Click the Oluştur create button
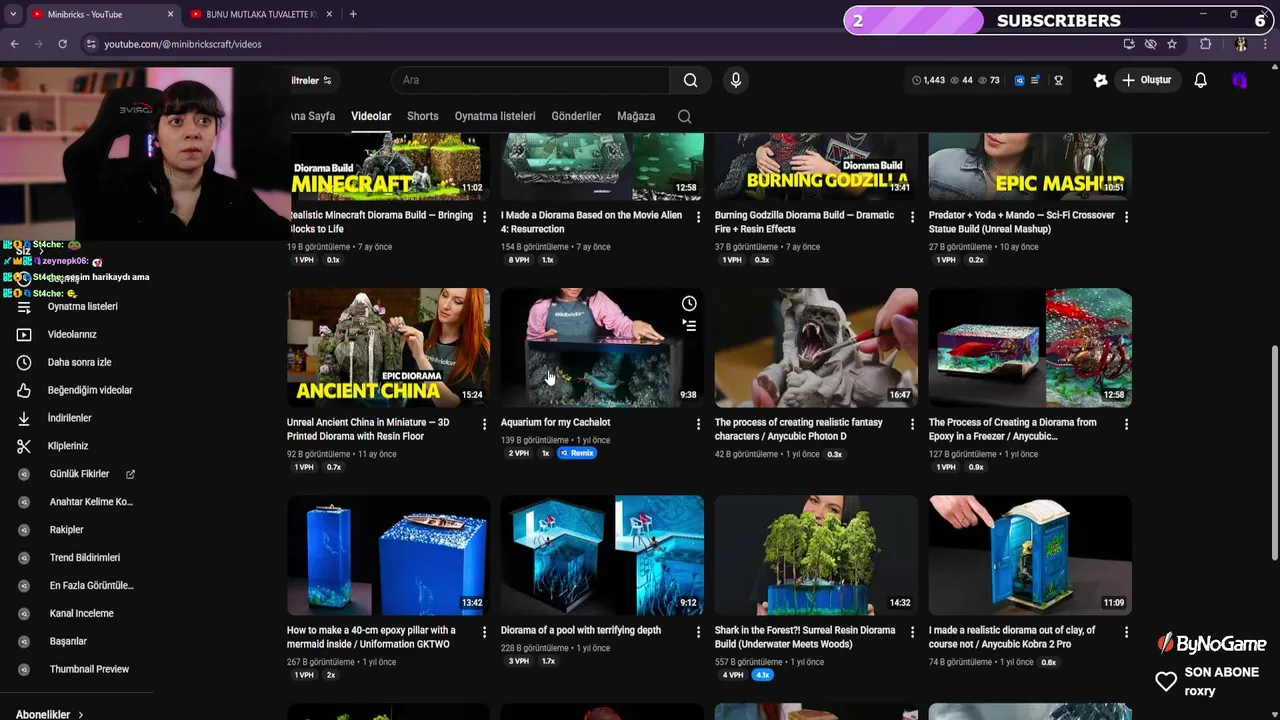 pyautogui.click(x=1146, y=80)
